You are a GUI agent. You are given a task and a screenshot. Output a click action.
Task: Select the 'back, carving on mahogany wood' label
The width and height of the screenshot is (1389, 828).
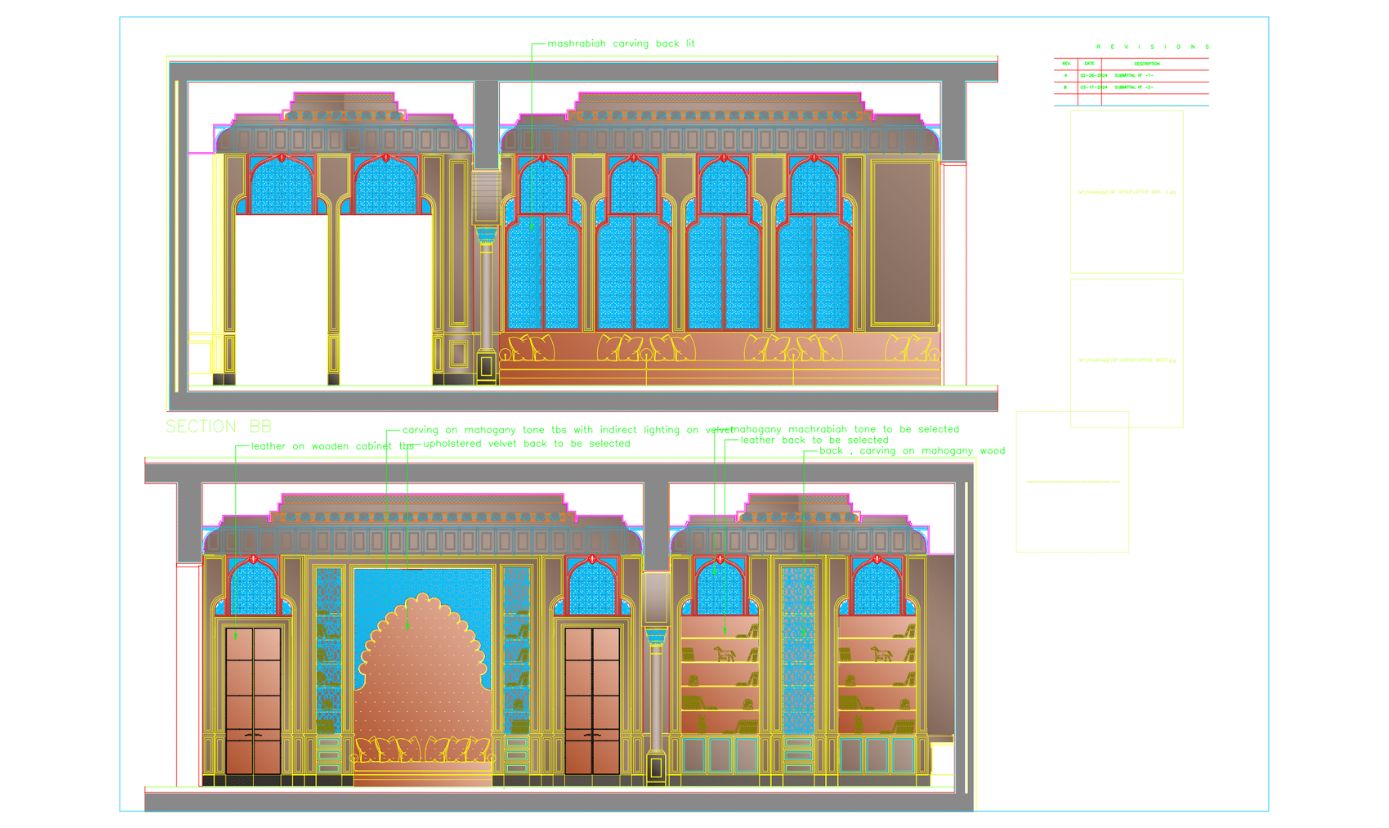(x=912, y=451)
